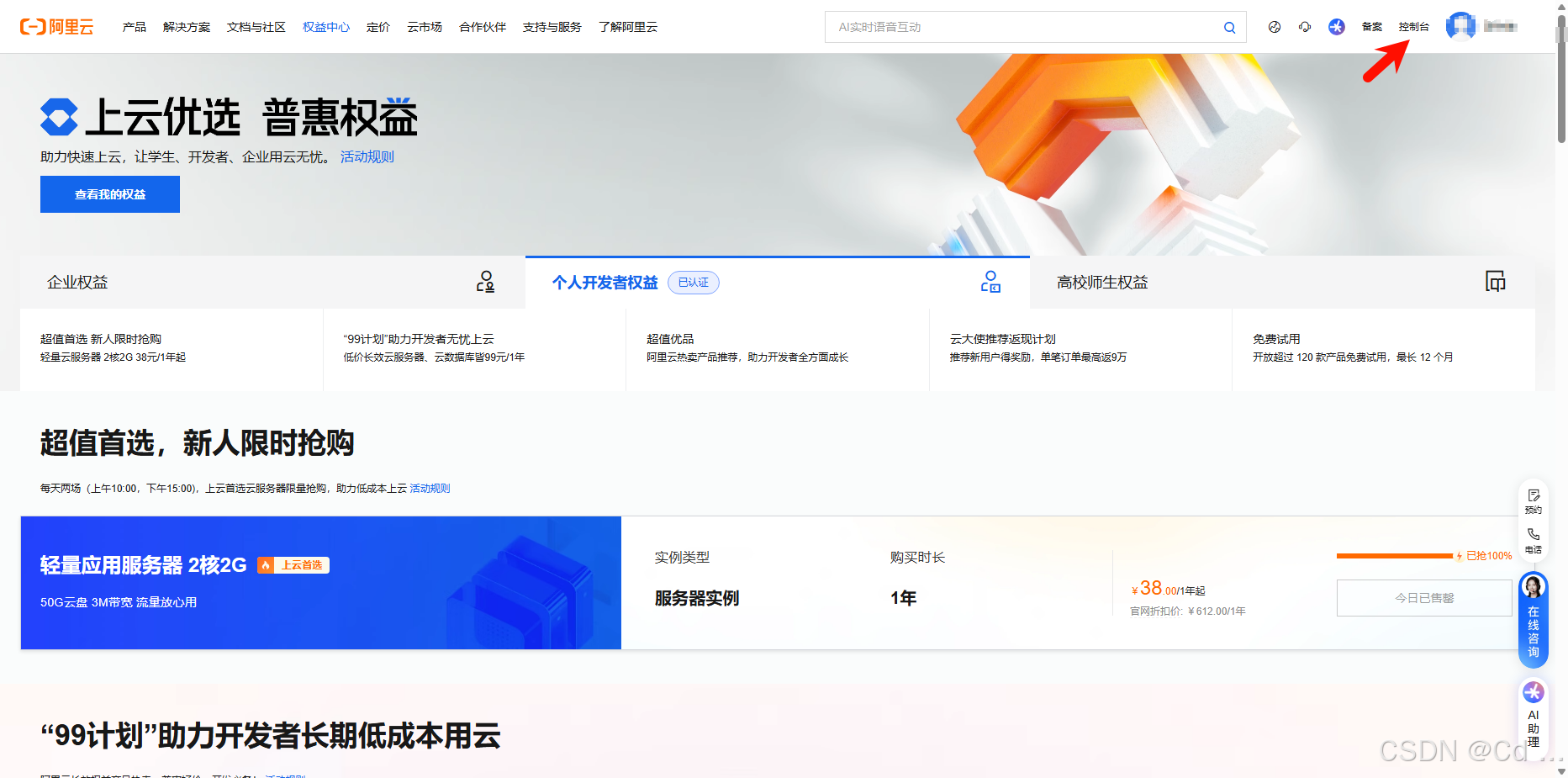
Task: Click the "99计划"助力开发者长期低成本用云 heading
Action: click(x=271, y=736)
